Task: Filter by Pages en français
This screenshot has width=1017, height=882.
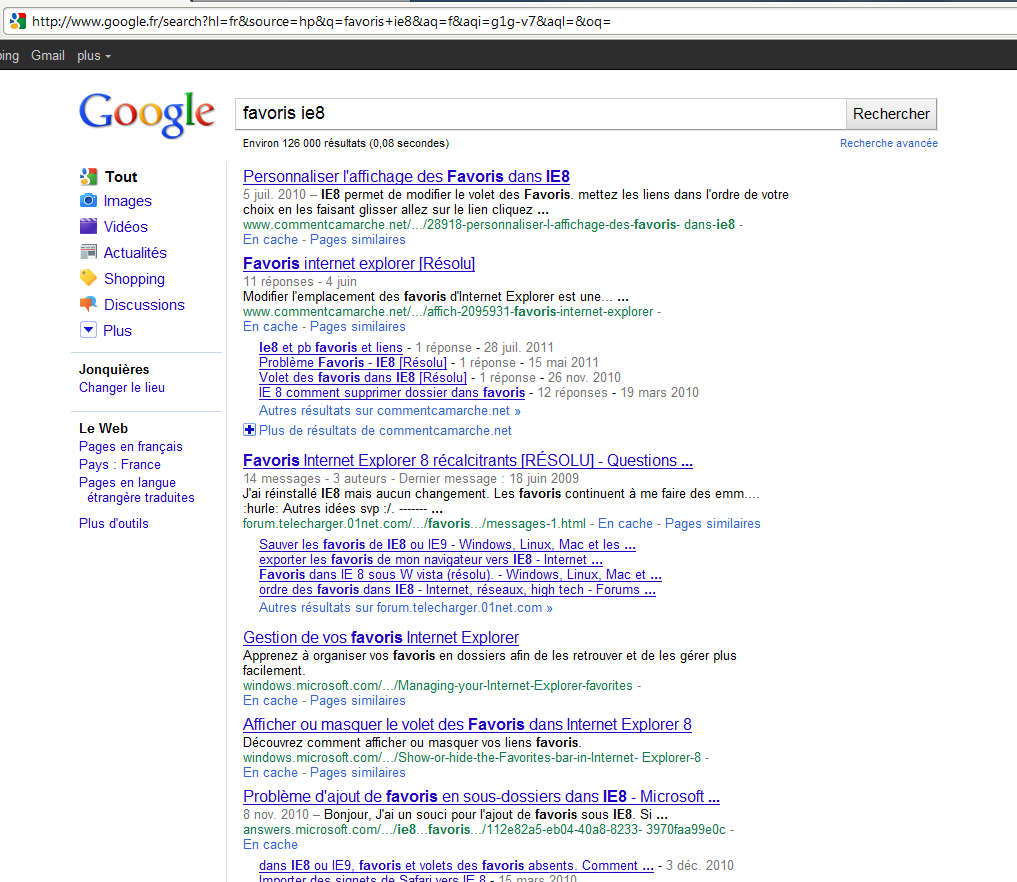Action: (x=130, y=447)
